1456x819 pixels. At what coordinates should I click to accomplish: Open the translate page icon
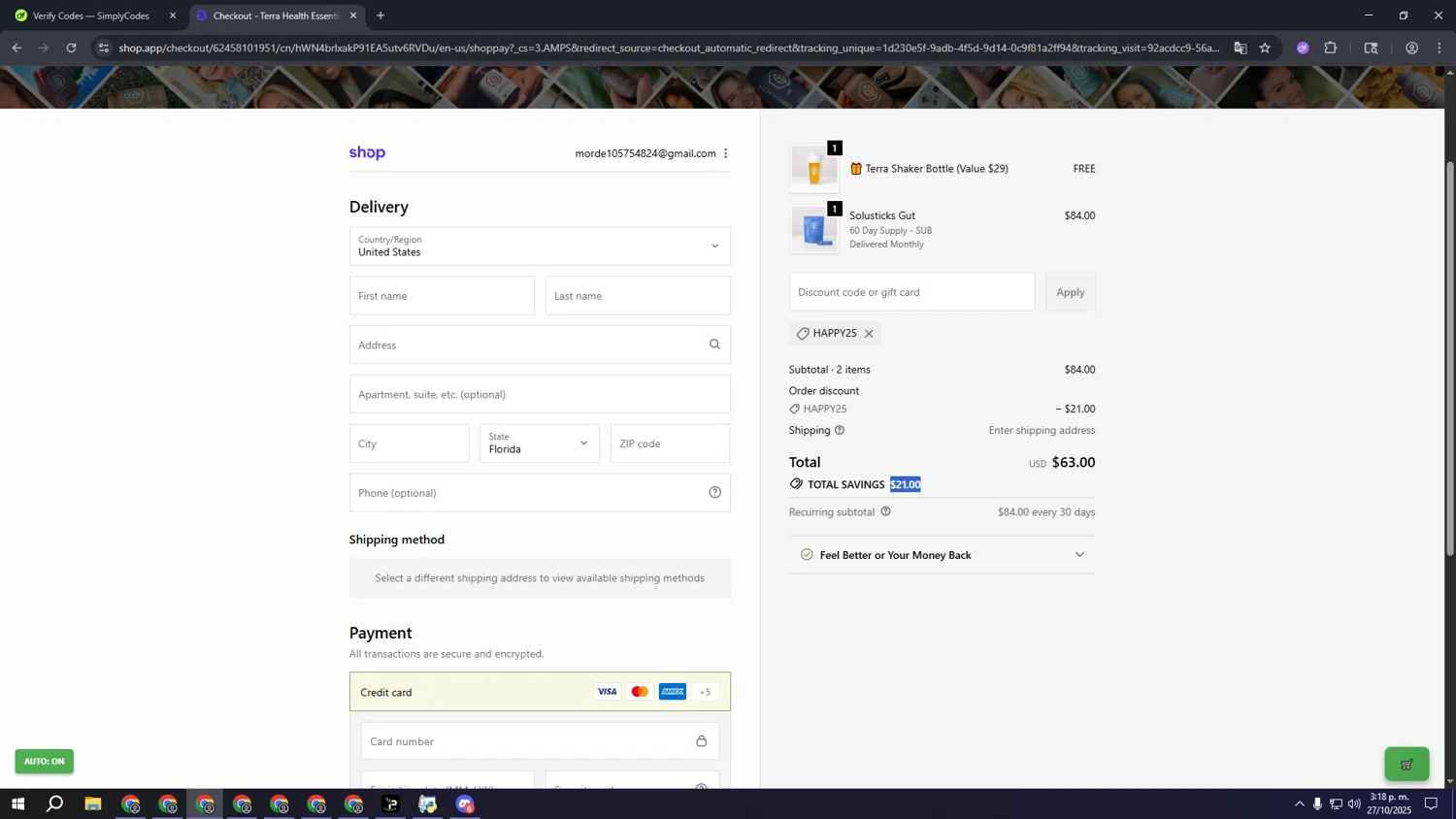pyautogui.click(x=1240, y=48)
